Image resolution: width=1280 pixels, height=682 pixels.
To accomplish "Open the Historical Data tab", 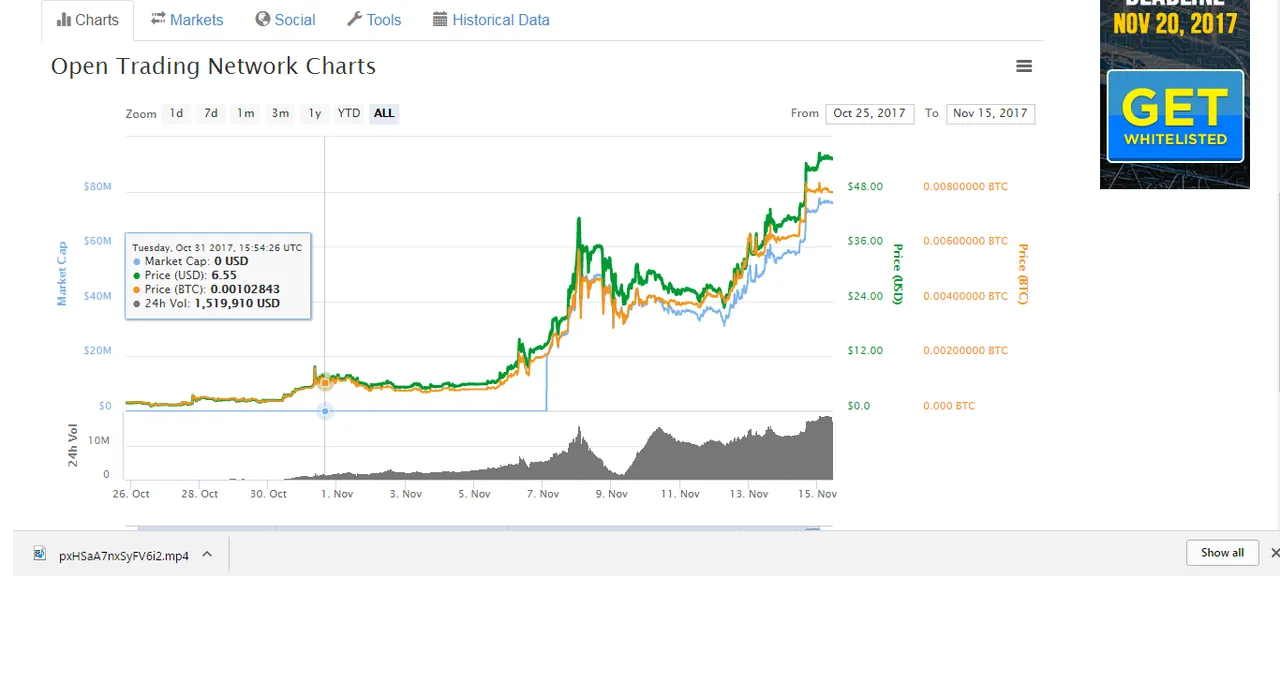I will tap(491, 20).
